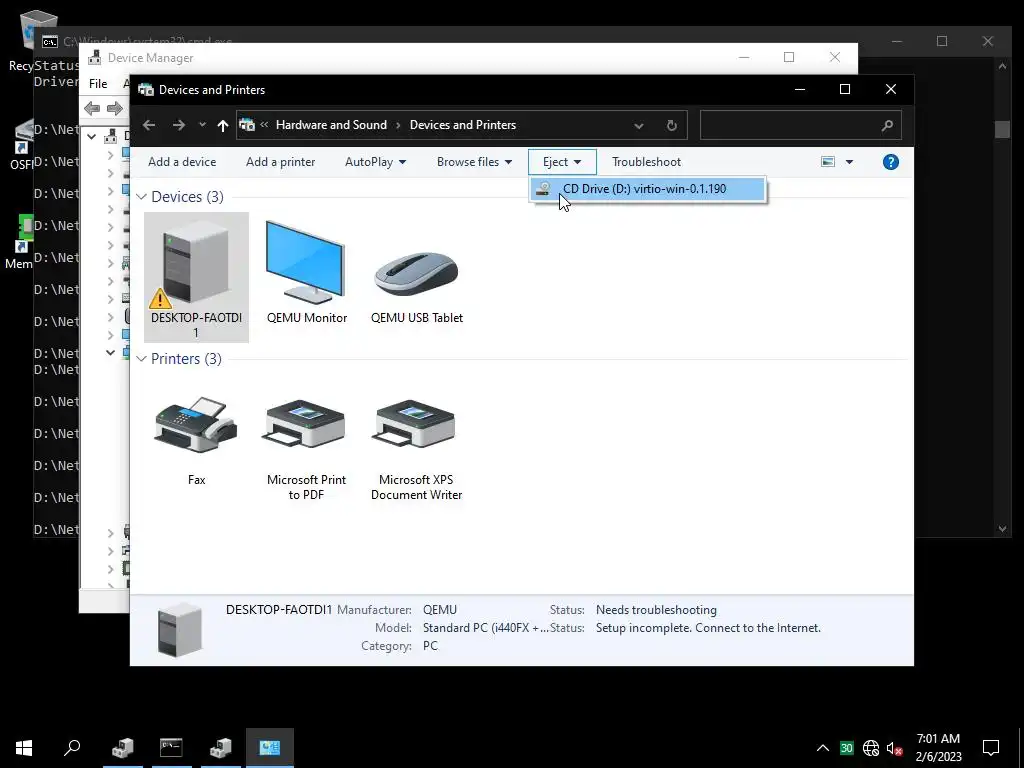Click cmd window scroll up arrow

1002,65
